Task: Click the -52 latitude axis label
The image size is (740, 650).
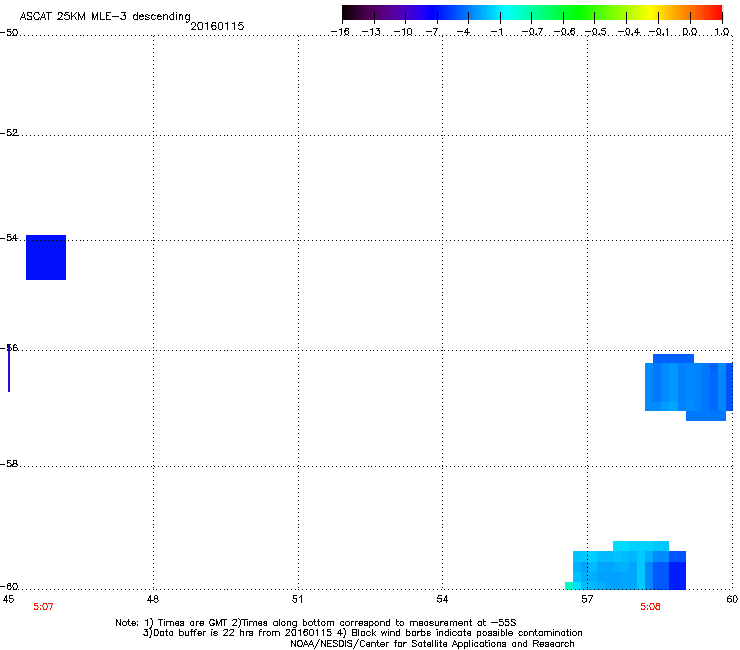Action: (x=9, y=133)
